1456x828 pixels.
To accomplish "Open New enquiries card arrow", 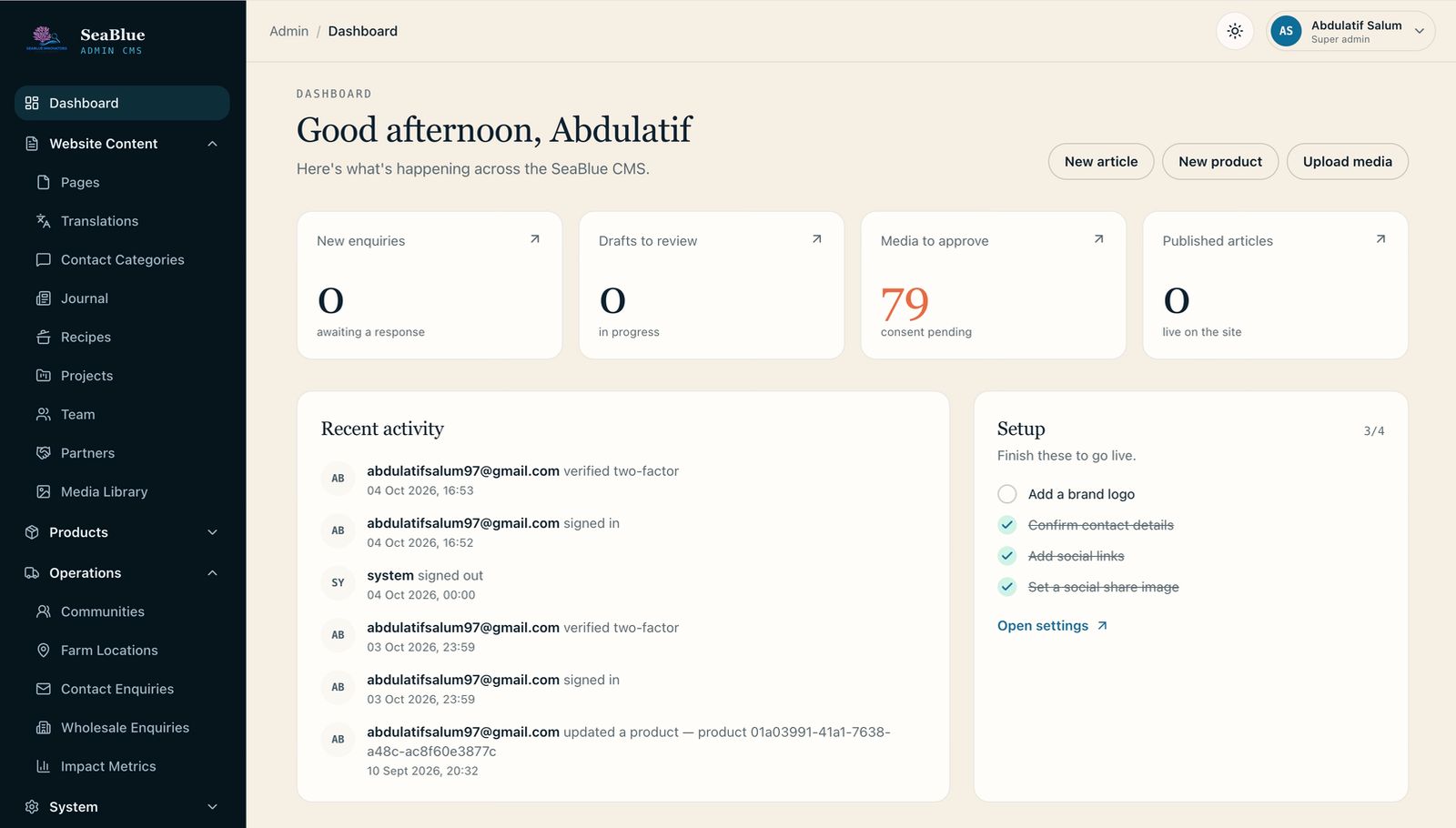I will [535, 239].
